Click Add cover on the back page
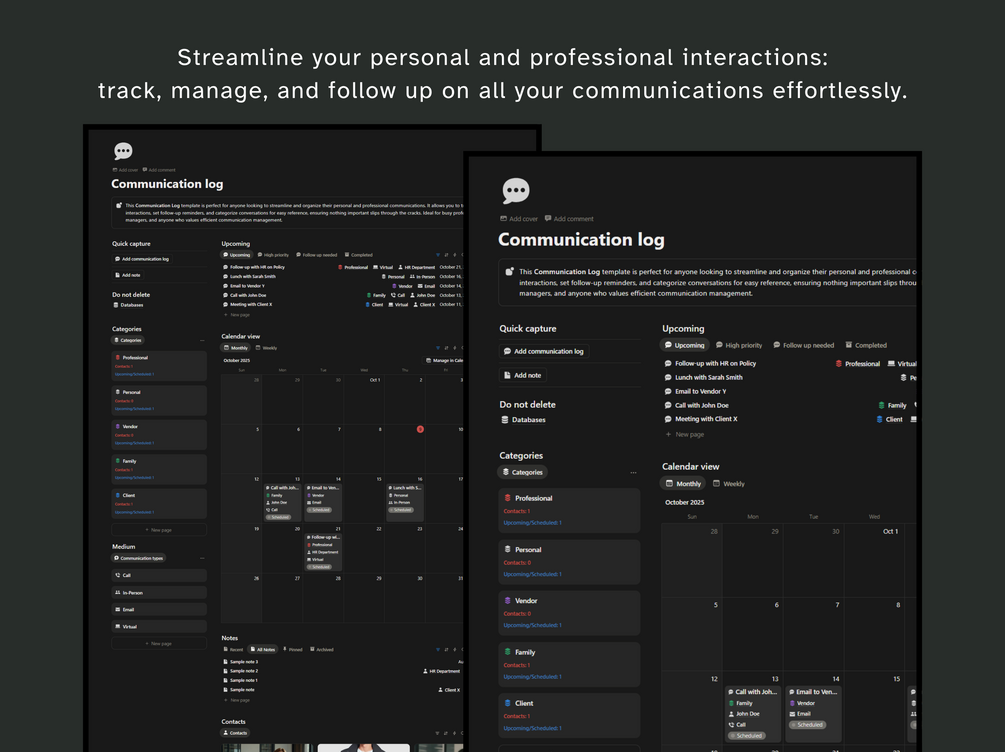This screenshot has width=1005, height=752. 125,170
